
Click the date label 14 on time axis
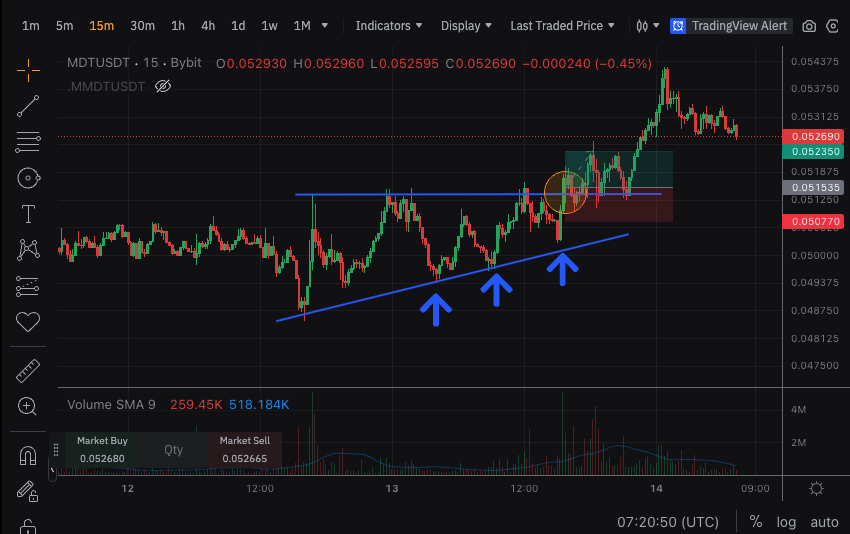tap(656, 488)
